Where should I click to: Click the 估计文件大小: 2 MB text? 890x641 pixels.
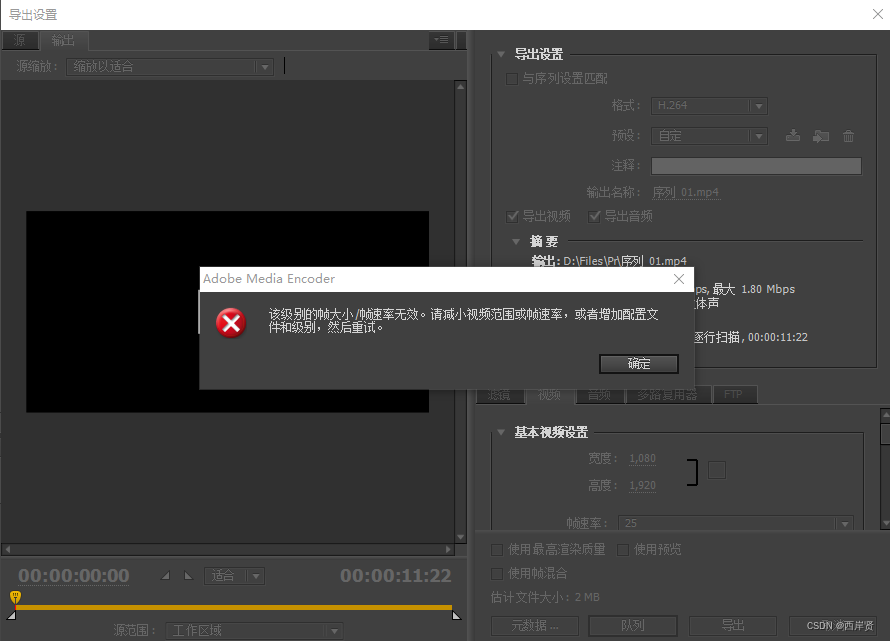pyautogui.click(x=545, y=597)
